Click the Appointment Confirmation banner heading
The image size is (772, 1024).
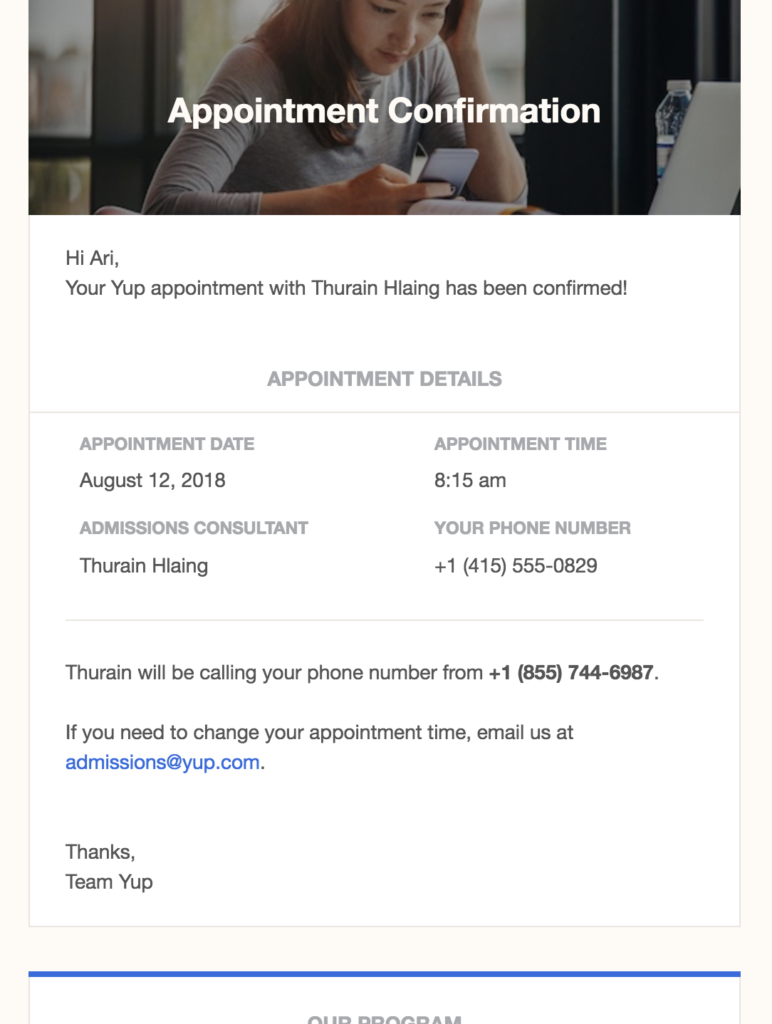[x=384, y=111]
